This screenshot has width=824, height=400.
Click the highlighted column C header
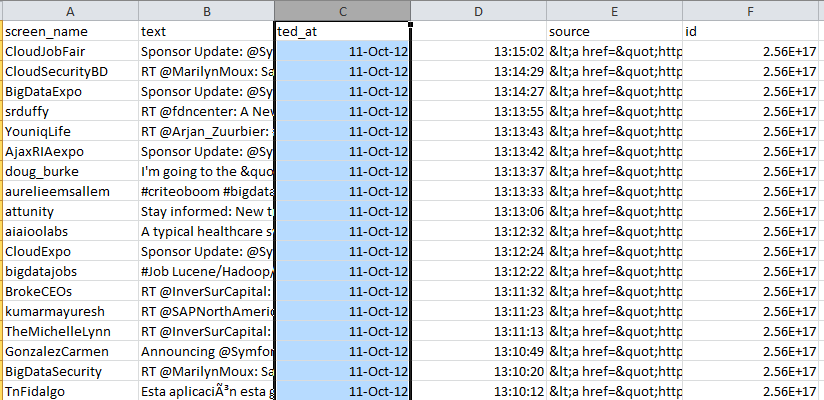click(341, 10)
